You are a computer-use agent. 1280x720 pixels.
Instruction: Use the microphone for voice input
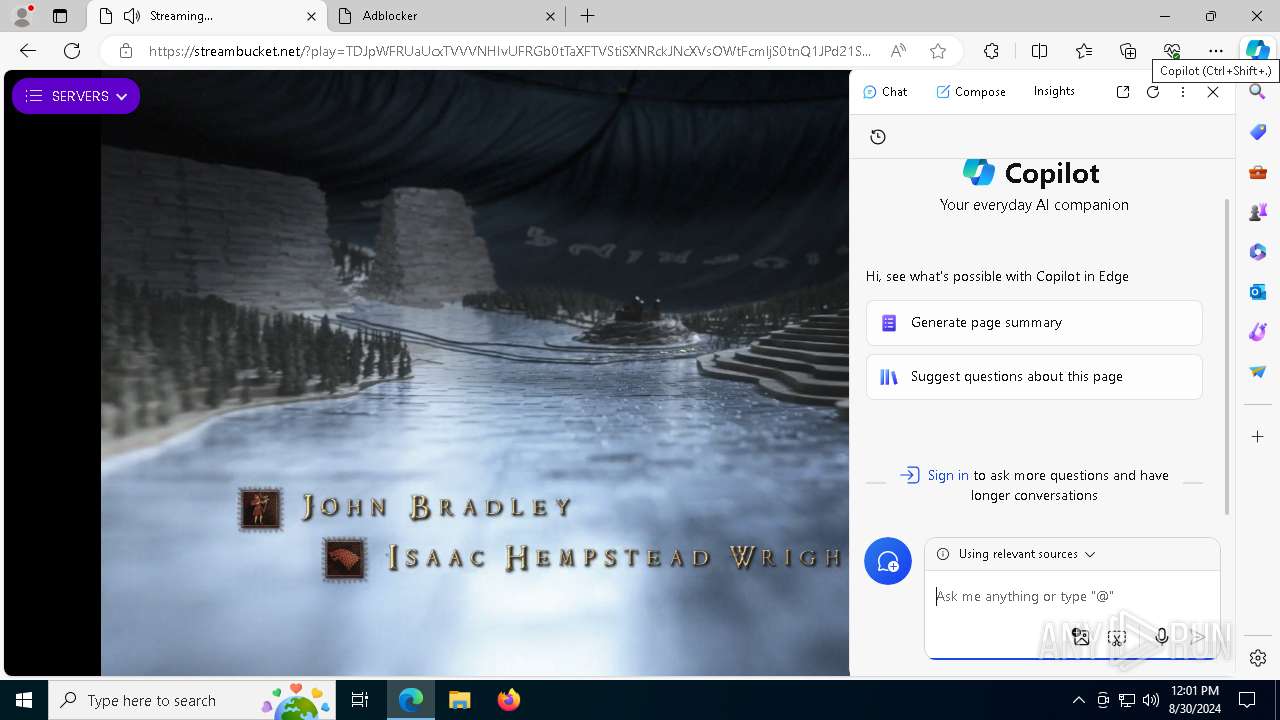[x=1161, y=637]
